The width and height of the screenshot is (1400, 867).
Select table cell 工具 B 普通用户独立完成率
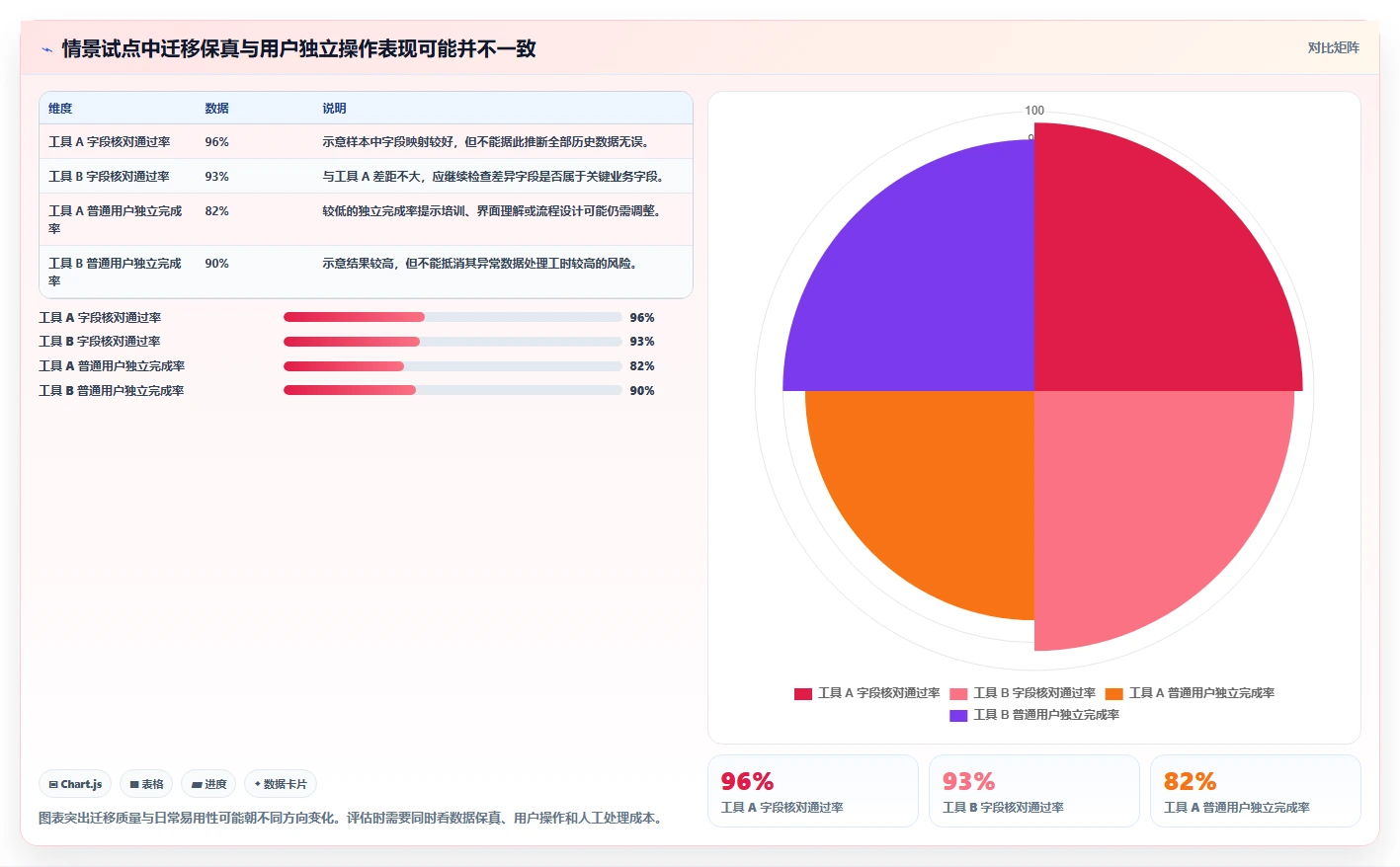[116, 272]
